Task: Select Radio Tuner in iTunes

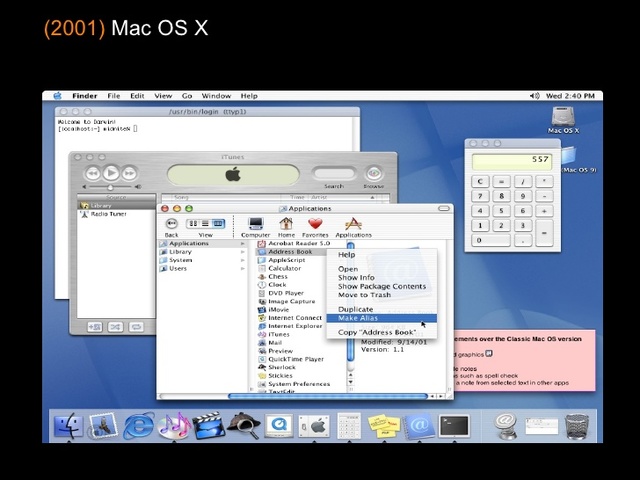Action: pyautogui.click(x=116, y=214)
